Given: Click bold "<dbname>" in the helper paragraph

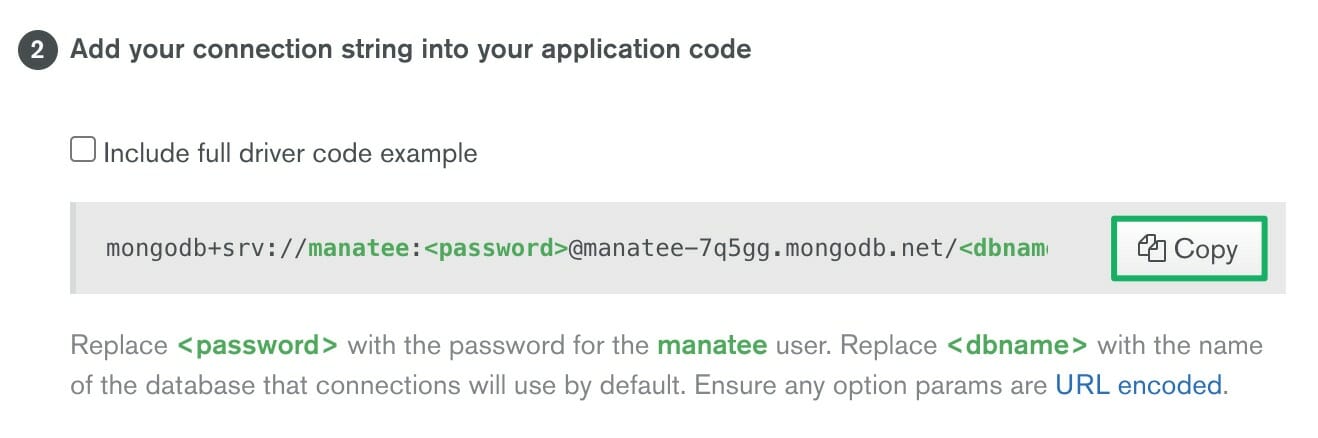Looking at the screenshot, I should [1016, 346].
